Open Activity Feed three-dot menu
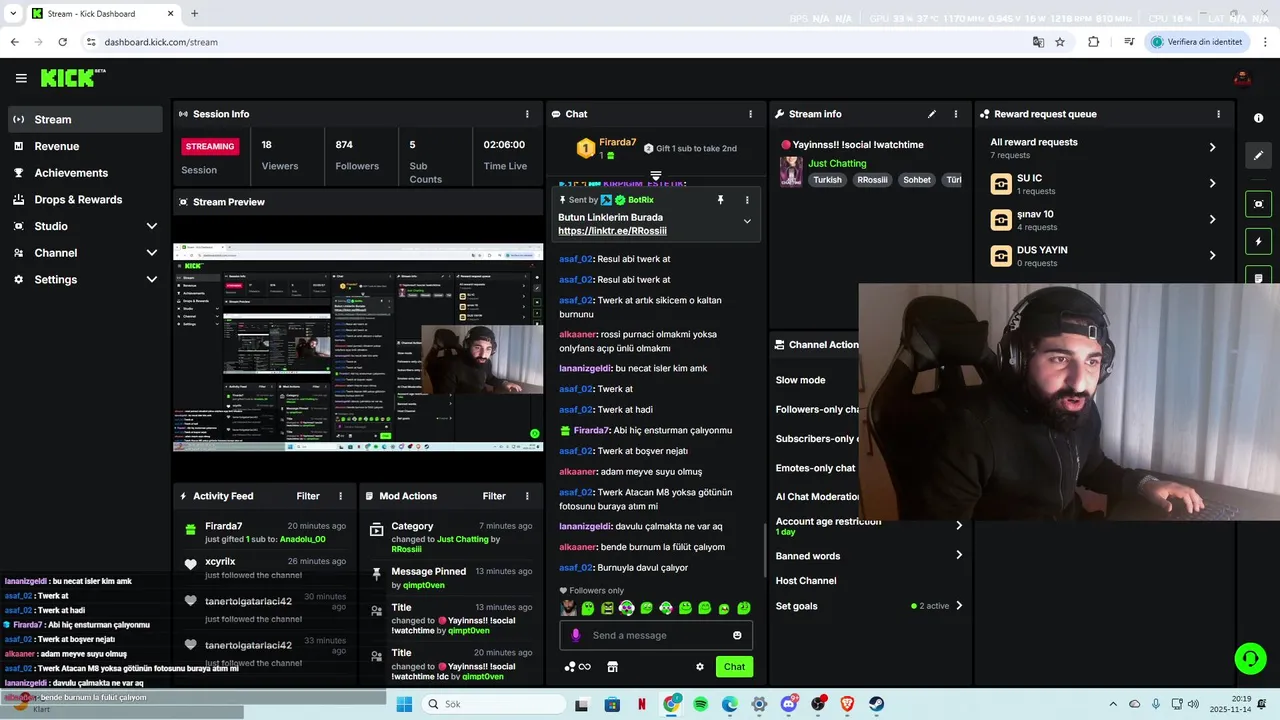This screenshot has height=720, width=1280. click(340, 496)
